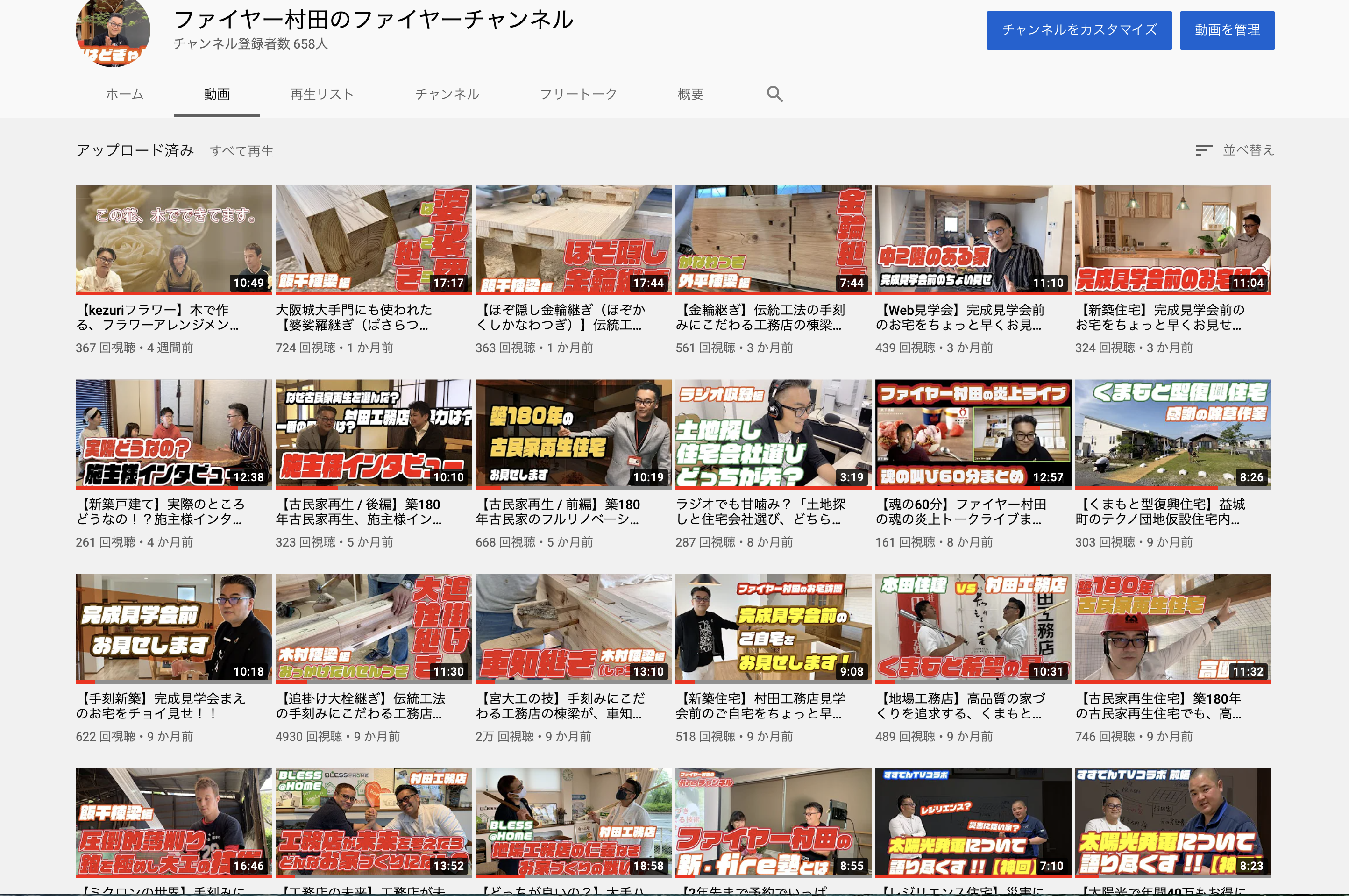Select the チャンネル tab

point(447,94)
